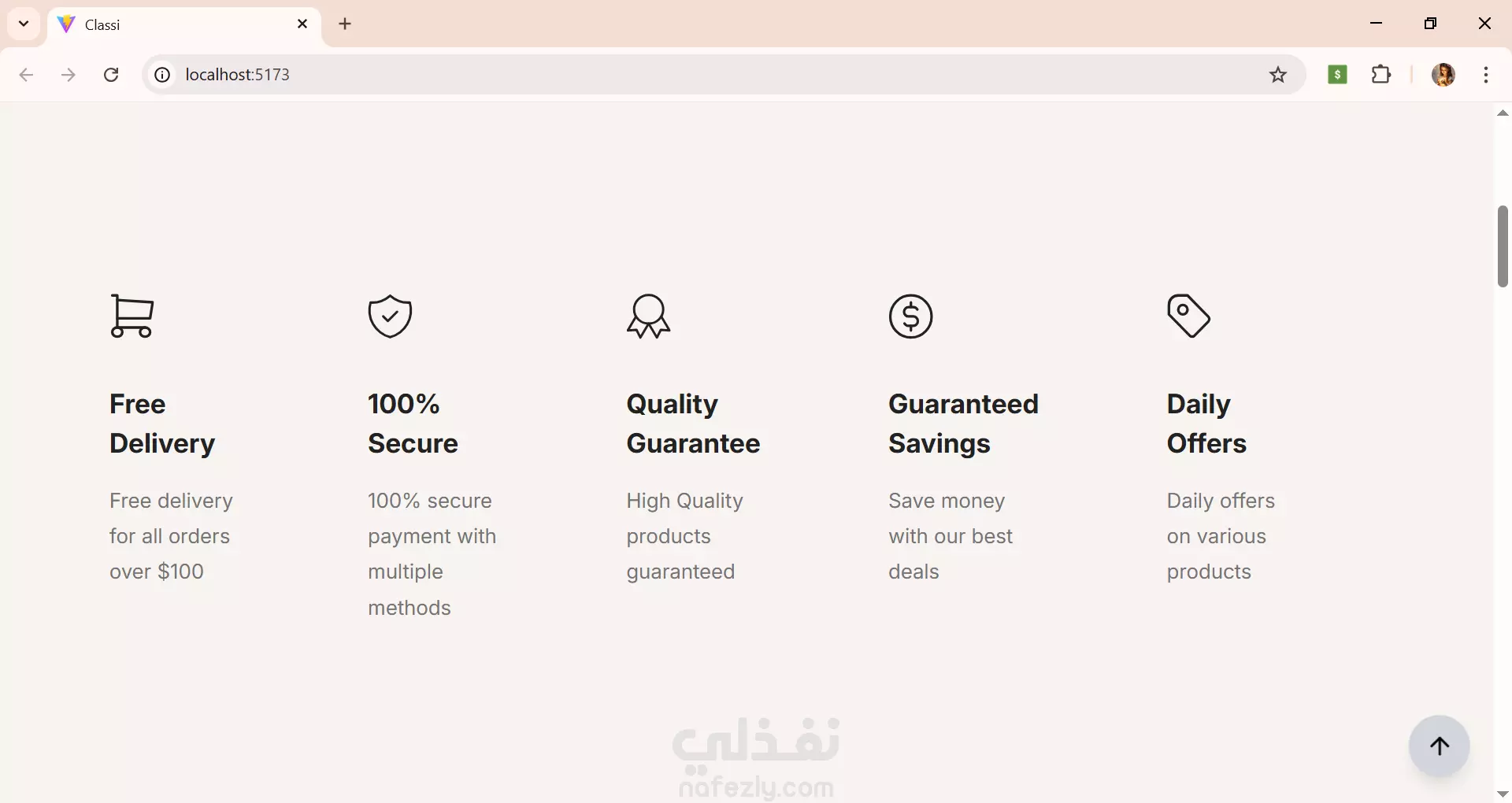1512x803 pixels.
Task: Open the Chrome three-dot menu
Action: click(x=1486, y=75)
